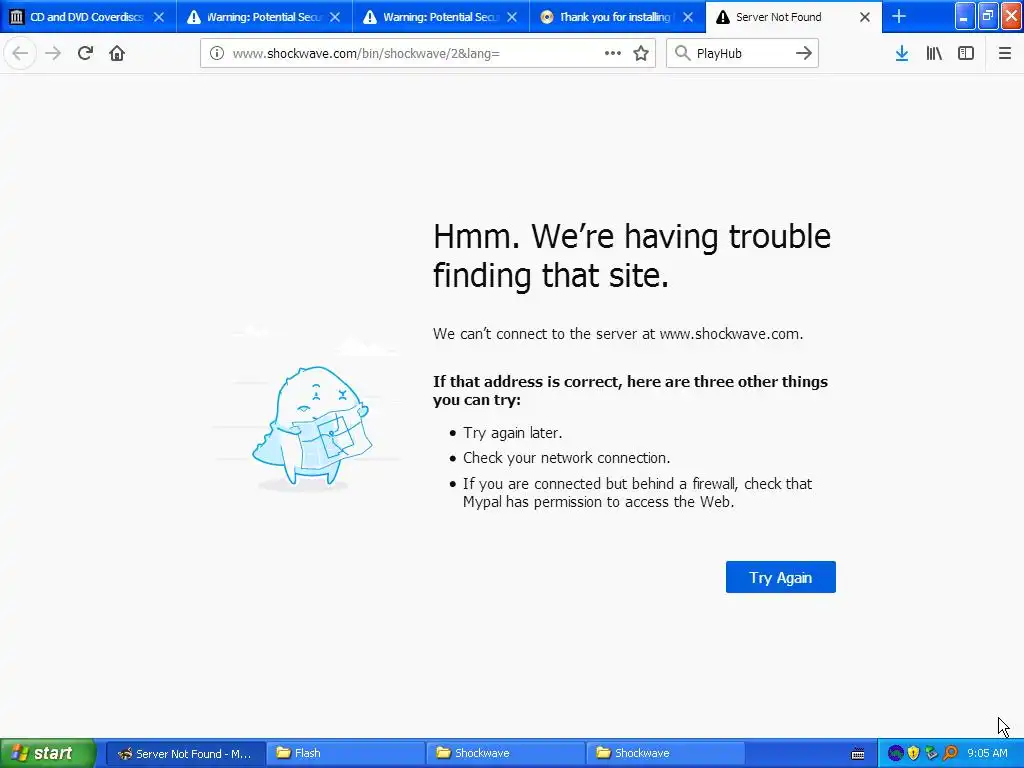The image size is (1024, 768).
Task: Open the Flash folder from taskbar
Action: (x=345, y=754)
